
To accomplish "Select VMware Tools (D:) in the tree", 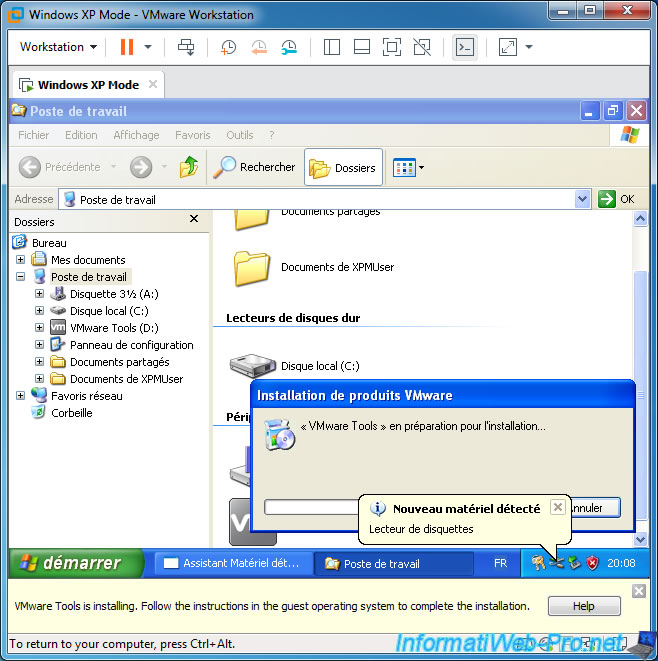I will coord(114,328).
